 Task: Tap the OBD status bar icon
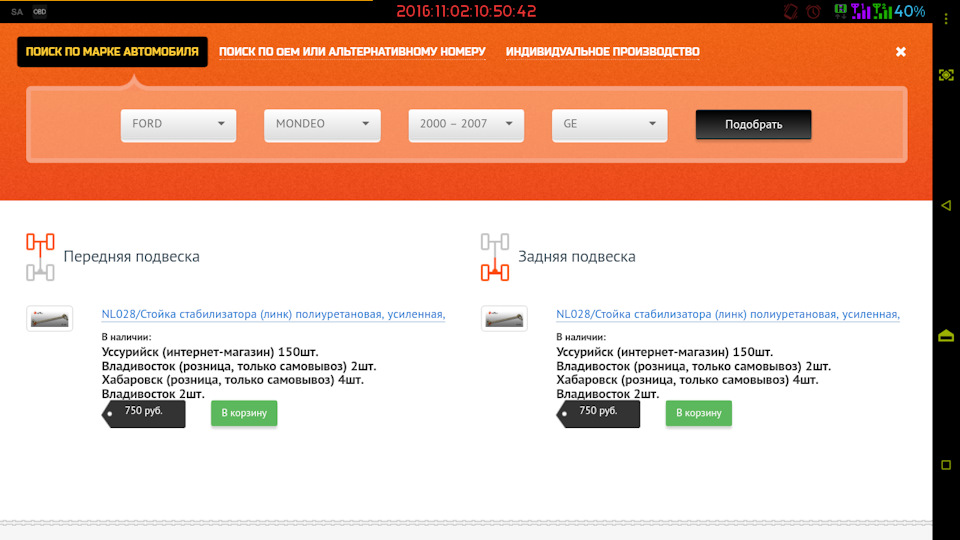[x=40, y=12]
